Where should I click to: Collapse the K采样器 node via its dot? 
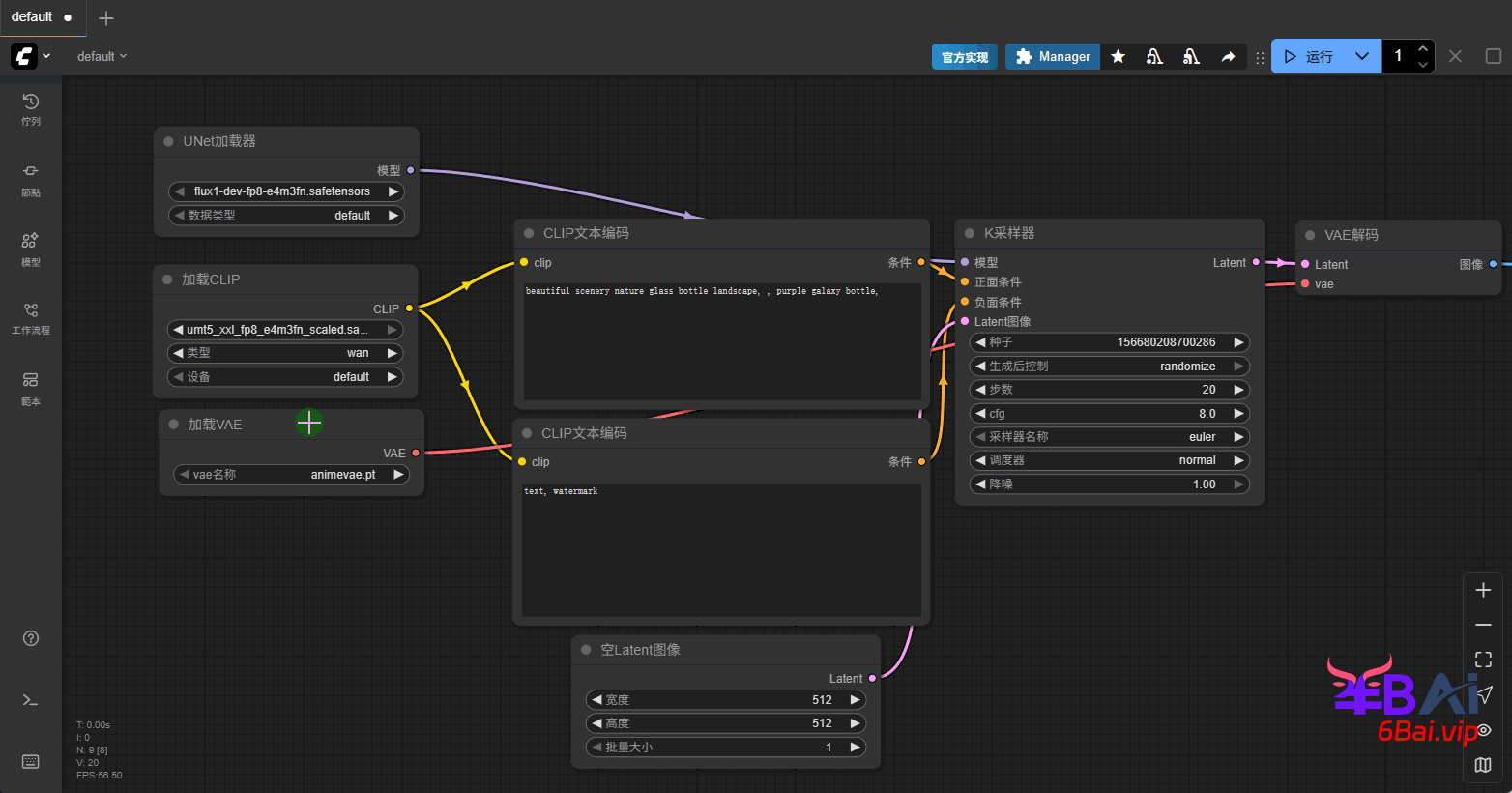[x=970, y=233]
